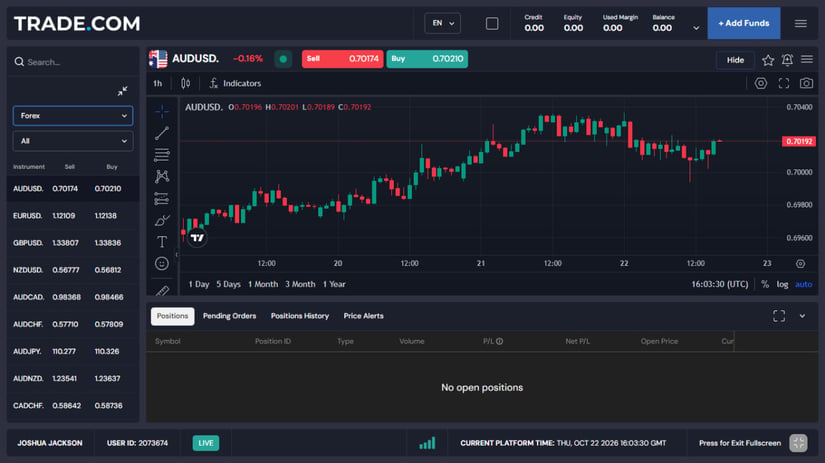Screen dimensions: 825x463
Task: Open the All filter dropdown
Action: (x=73, y=141)
